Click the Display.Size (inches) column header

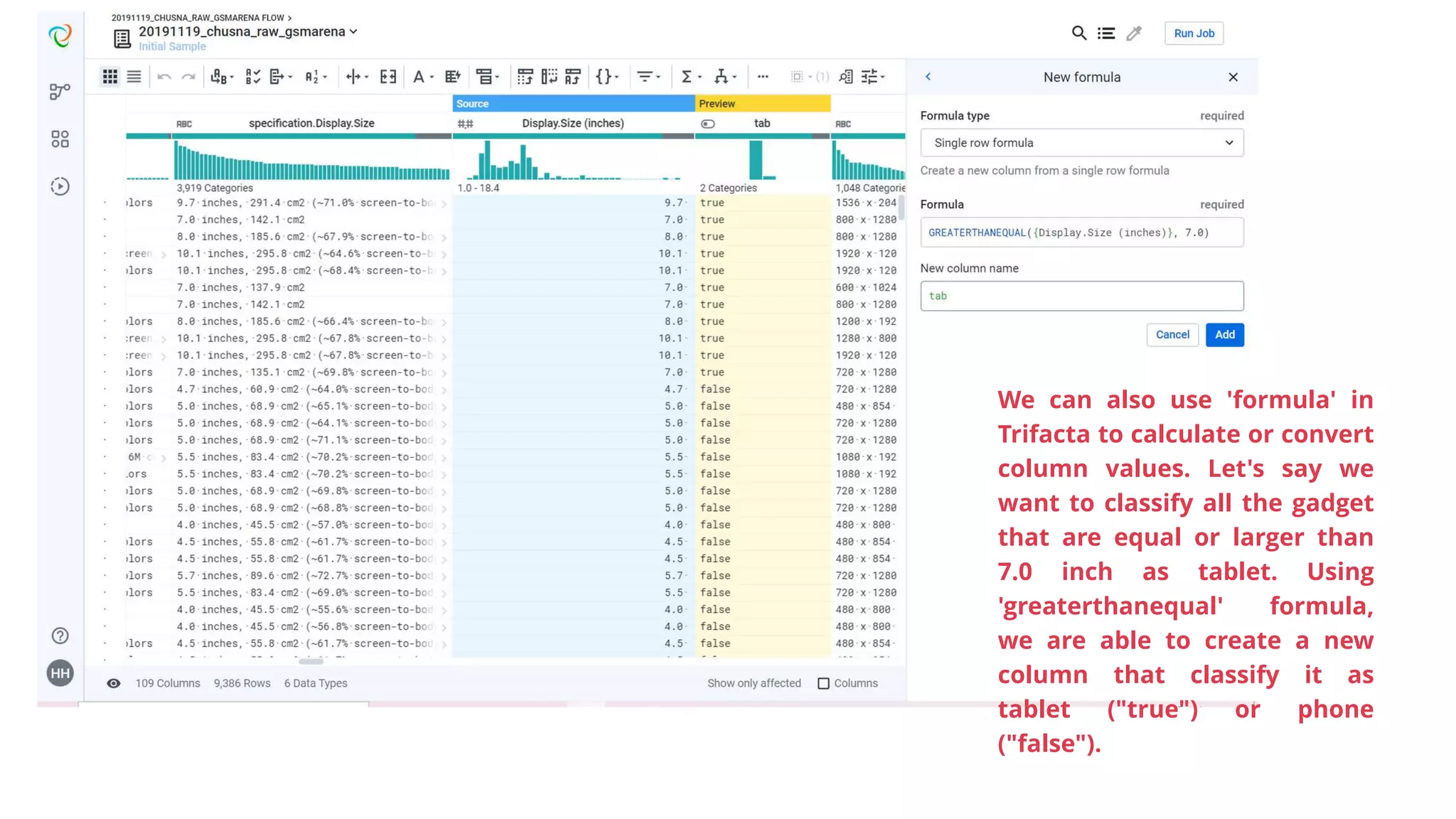tap(573, 124)
